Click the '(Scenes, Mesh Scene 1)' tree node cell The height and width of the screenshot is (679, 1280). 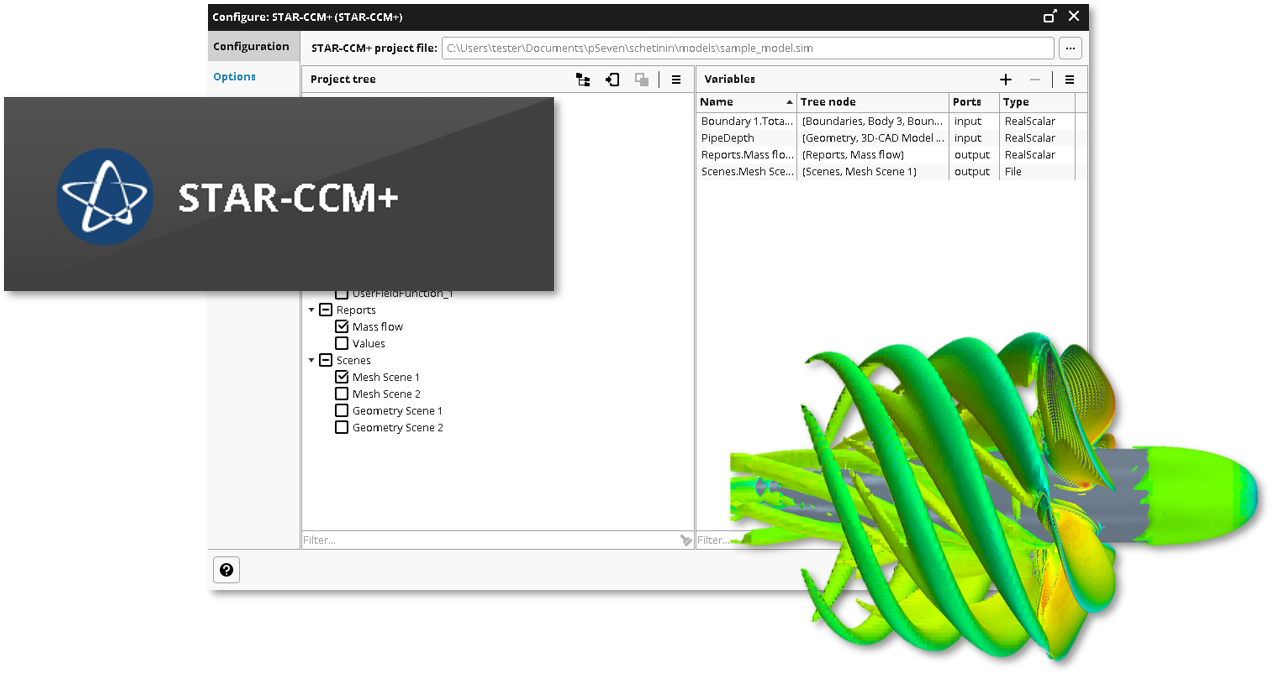873,172
